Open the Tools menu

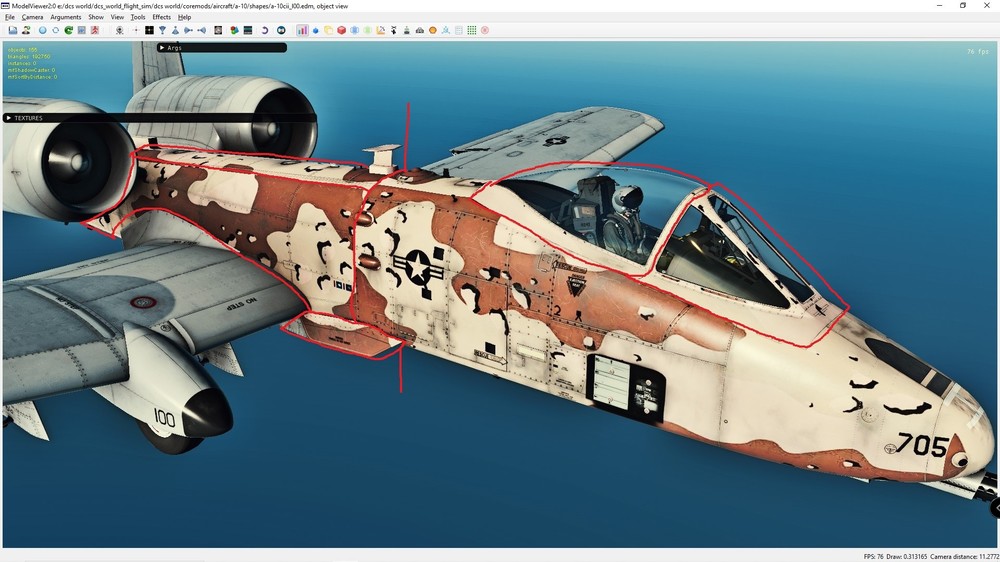coord(138,17)
